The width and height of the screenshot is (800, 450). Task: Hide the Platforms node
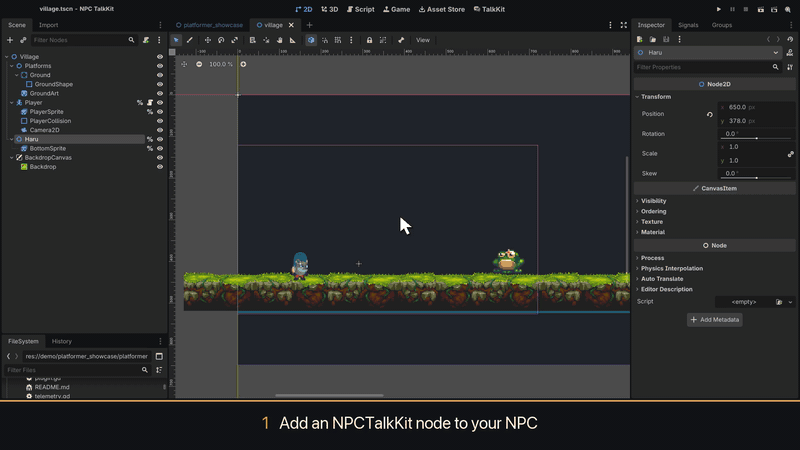coord(160,66)
